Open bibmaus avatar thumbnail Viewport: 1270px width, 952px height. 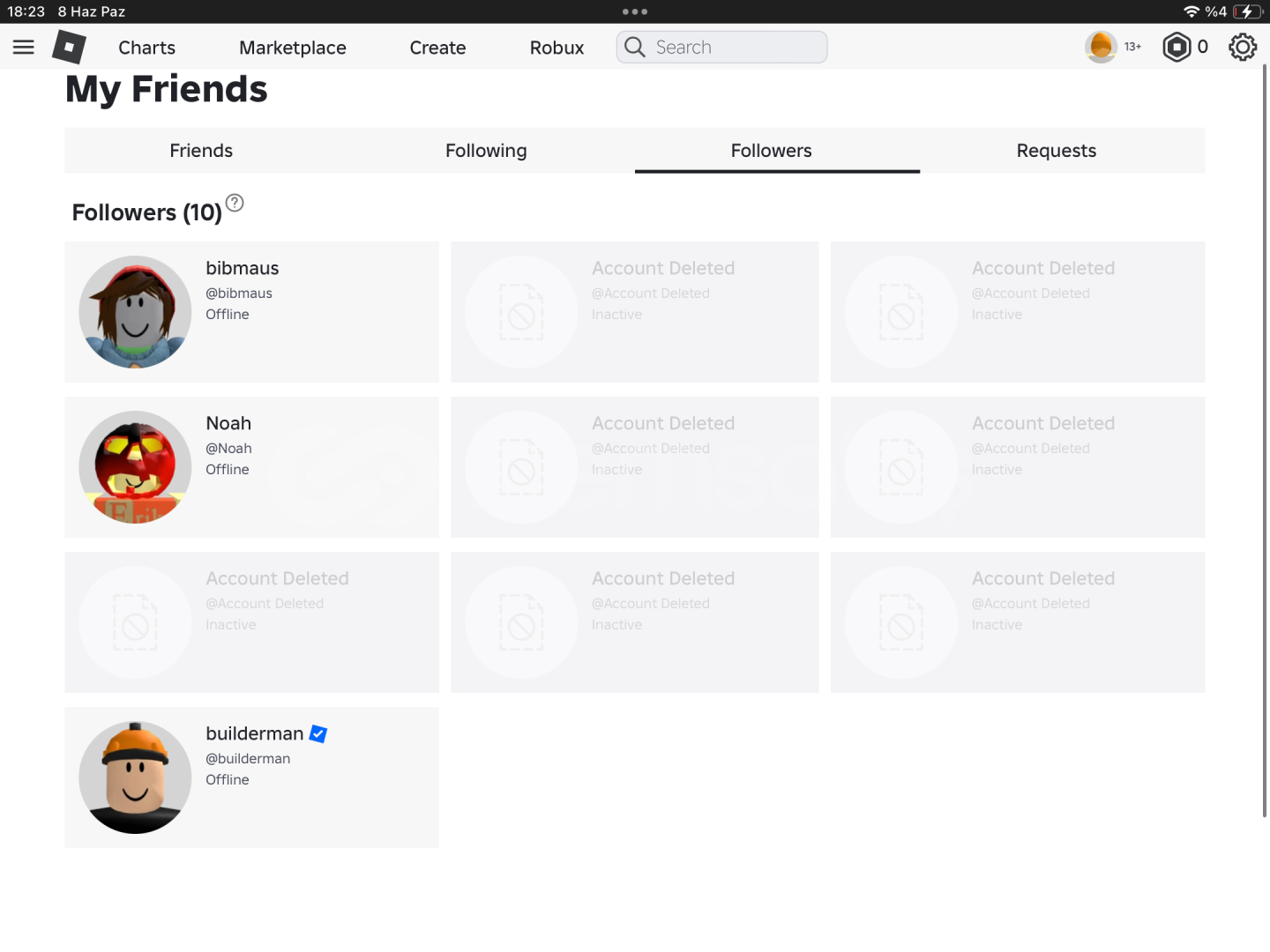coord(135,312)
